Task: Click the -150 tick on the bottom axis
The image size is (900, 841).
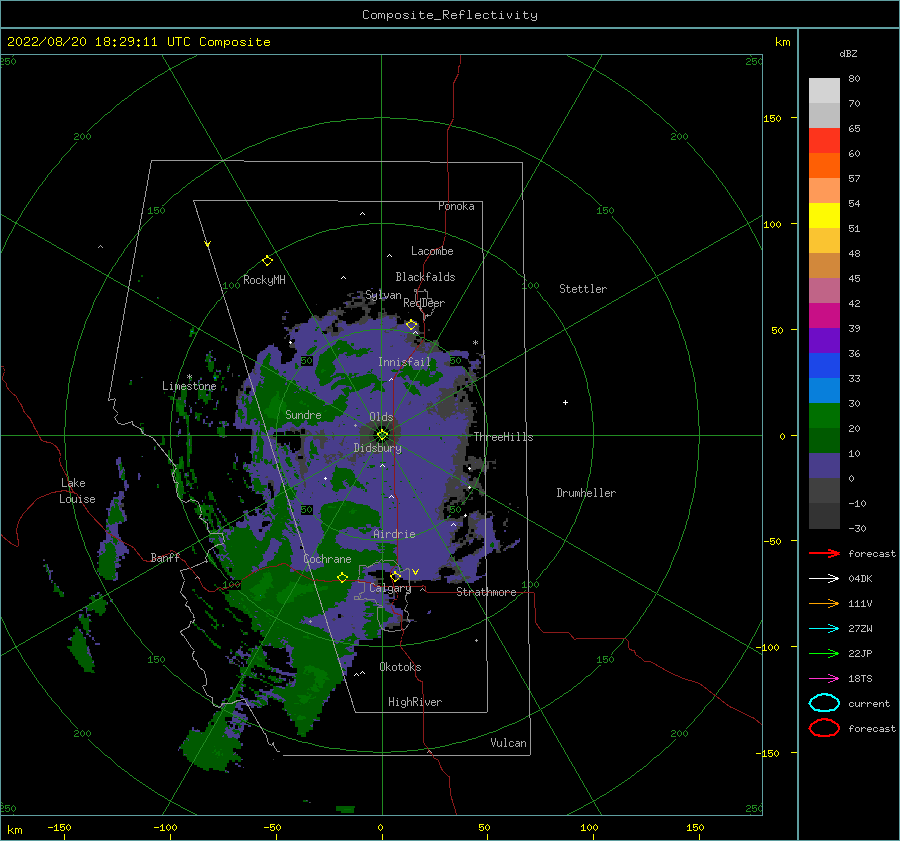Action: 59,827
